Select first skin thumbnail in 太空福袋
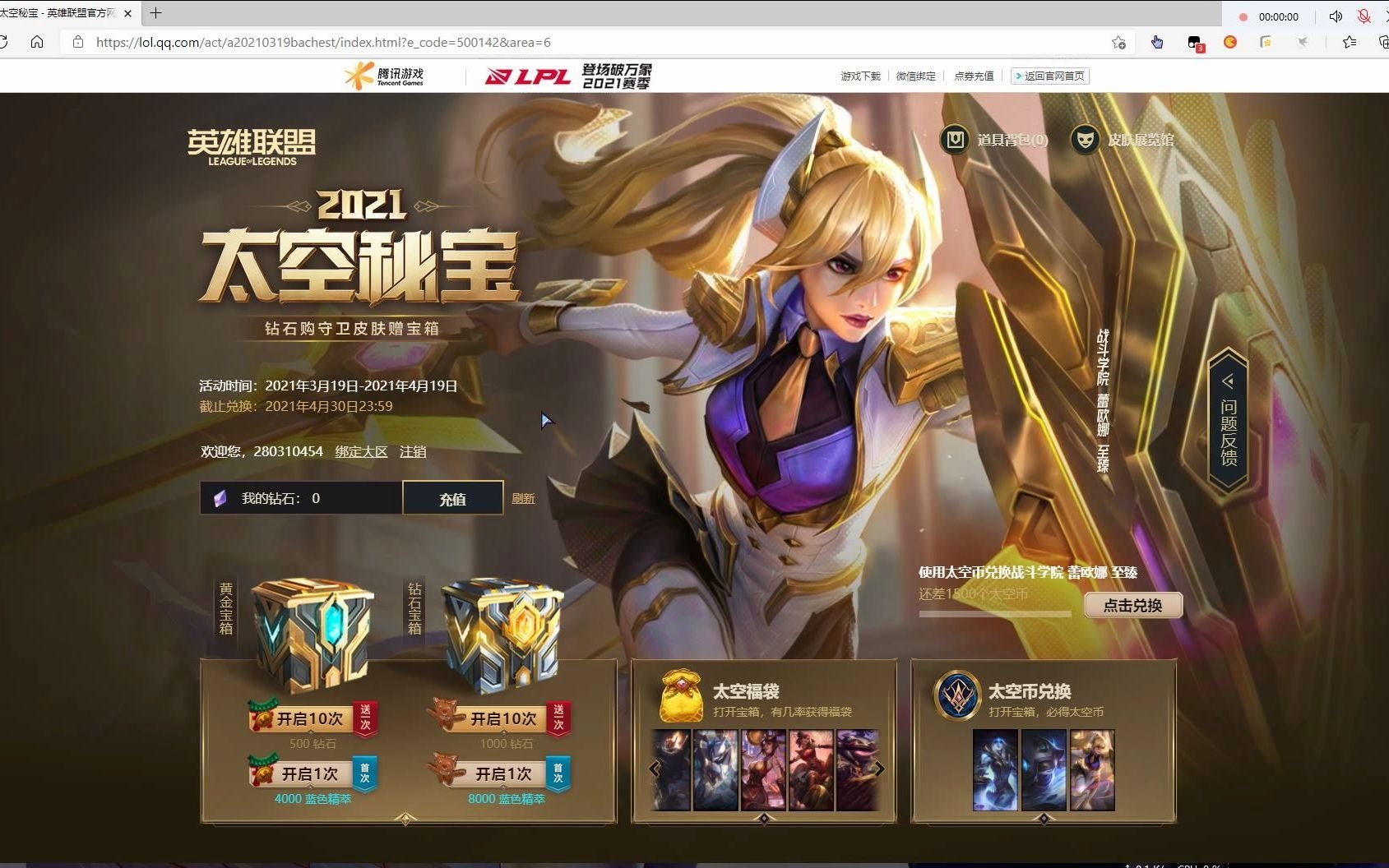 tap(670, 770)
